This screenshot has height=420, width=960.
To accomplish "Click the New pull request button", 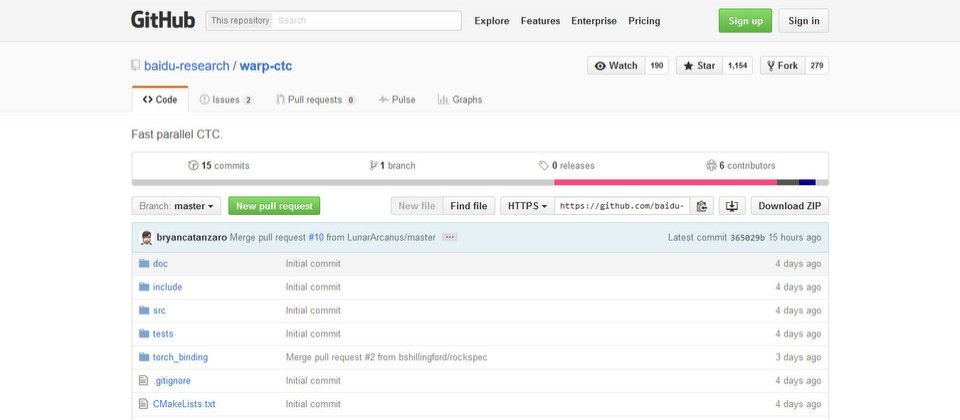I will point(274,206).
